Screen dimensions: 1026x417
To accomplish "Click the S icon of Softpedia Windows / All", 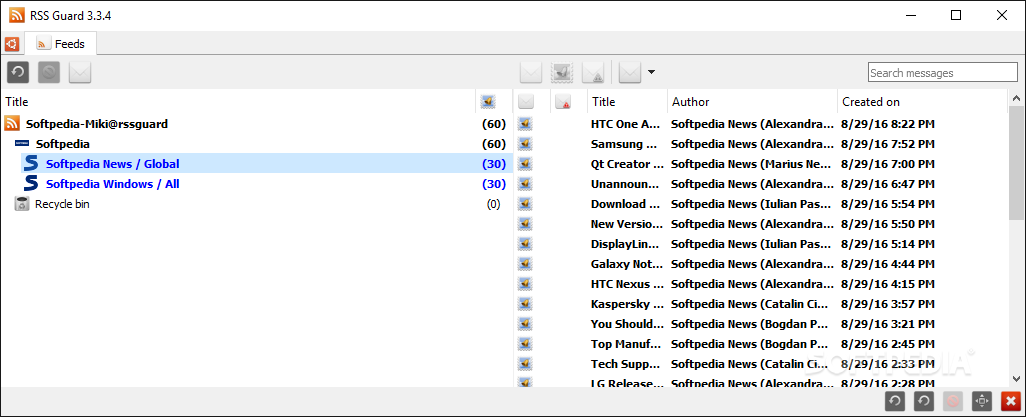I will 31,183.
